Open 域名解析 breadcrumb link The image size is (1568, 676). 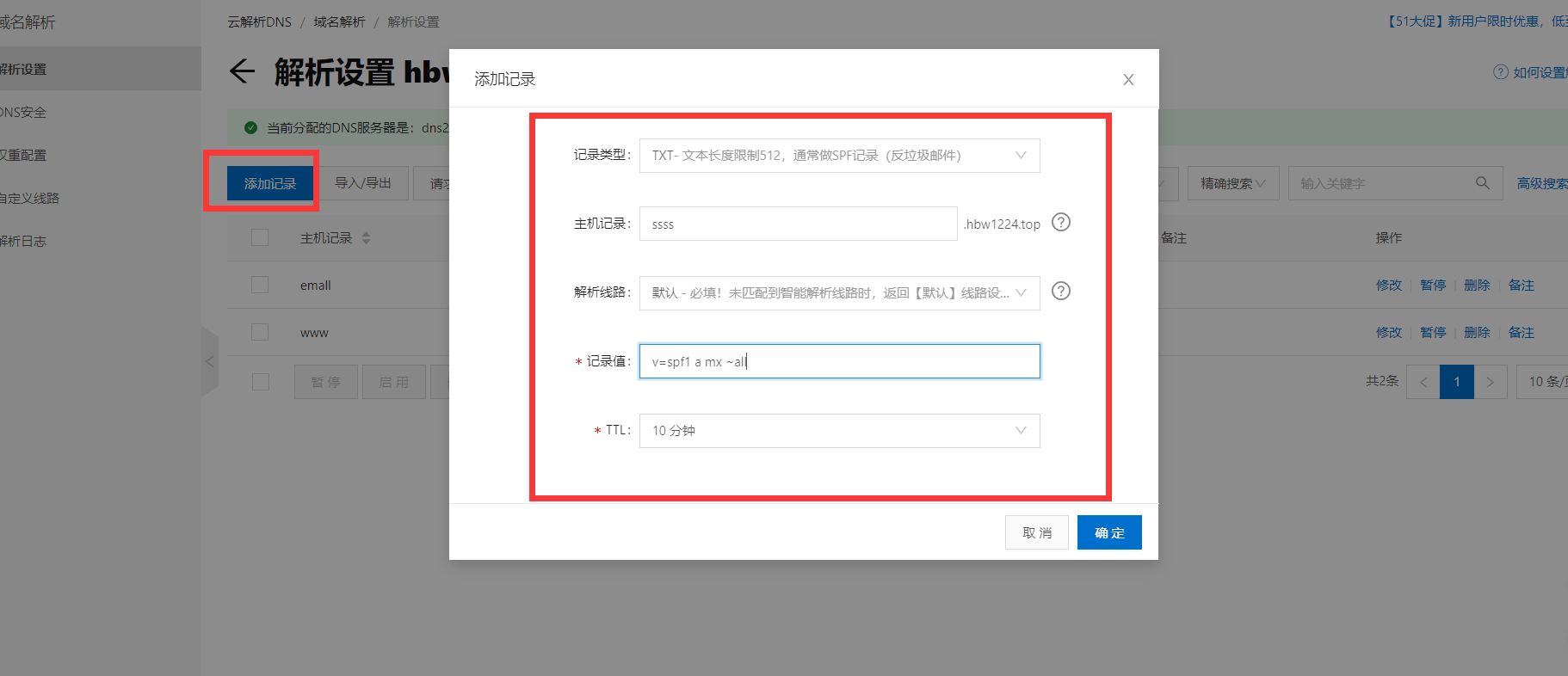click(x=339, y=22)
